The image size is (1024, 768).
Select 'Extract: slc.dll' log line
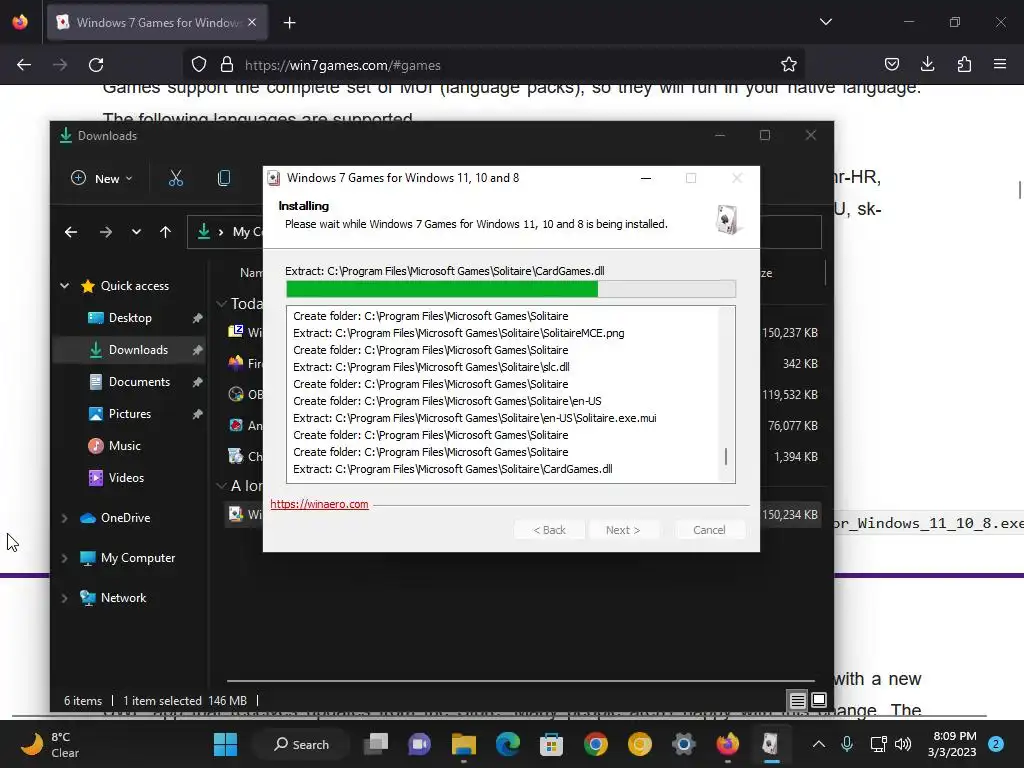point(431,367)
